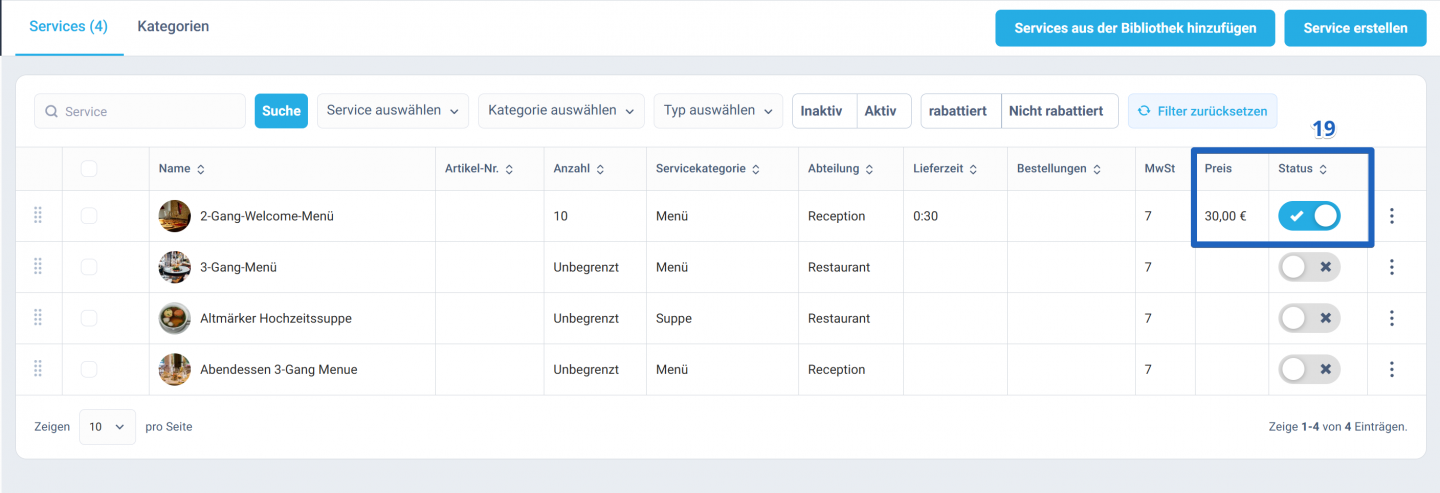Image resolution: width=1440 pixels, height=493 pixels.
Task: Open options menu for 3-Gang-Menü row
Action: pyautogui.click(x=1391, y=267)
